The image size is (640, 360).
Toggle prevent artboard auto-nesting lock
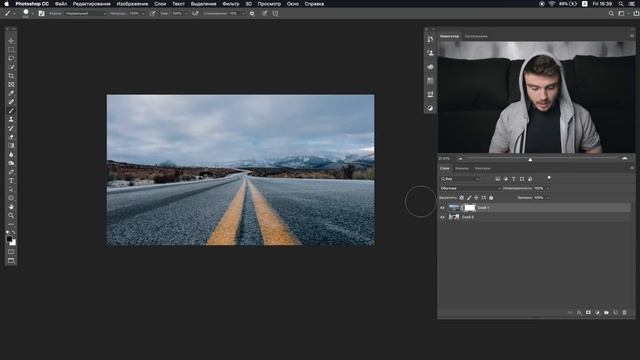pyautogui.click(x=484, y=198)
